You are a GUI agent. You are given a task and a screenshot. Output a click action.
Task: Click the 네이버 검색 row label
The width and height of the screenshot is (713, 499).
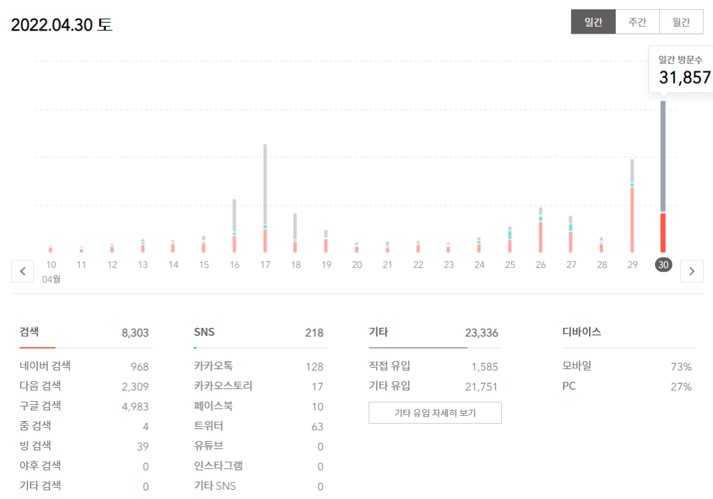(x=45, y=366)
